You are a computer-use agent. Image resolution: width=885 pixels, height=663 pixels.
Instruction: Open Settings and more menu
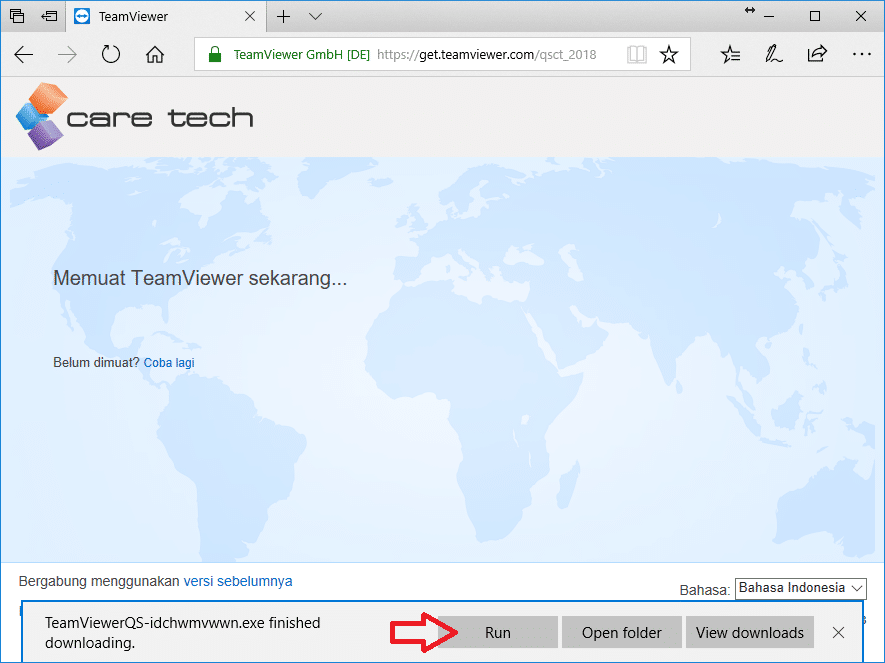click(x=862, y=54)
